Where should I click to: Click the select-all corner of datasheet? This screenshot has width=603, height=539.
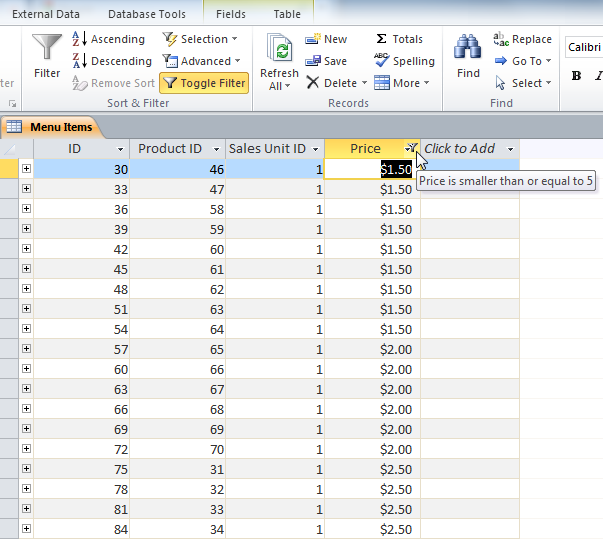coord(9,149)
